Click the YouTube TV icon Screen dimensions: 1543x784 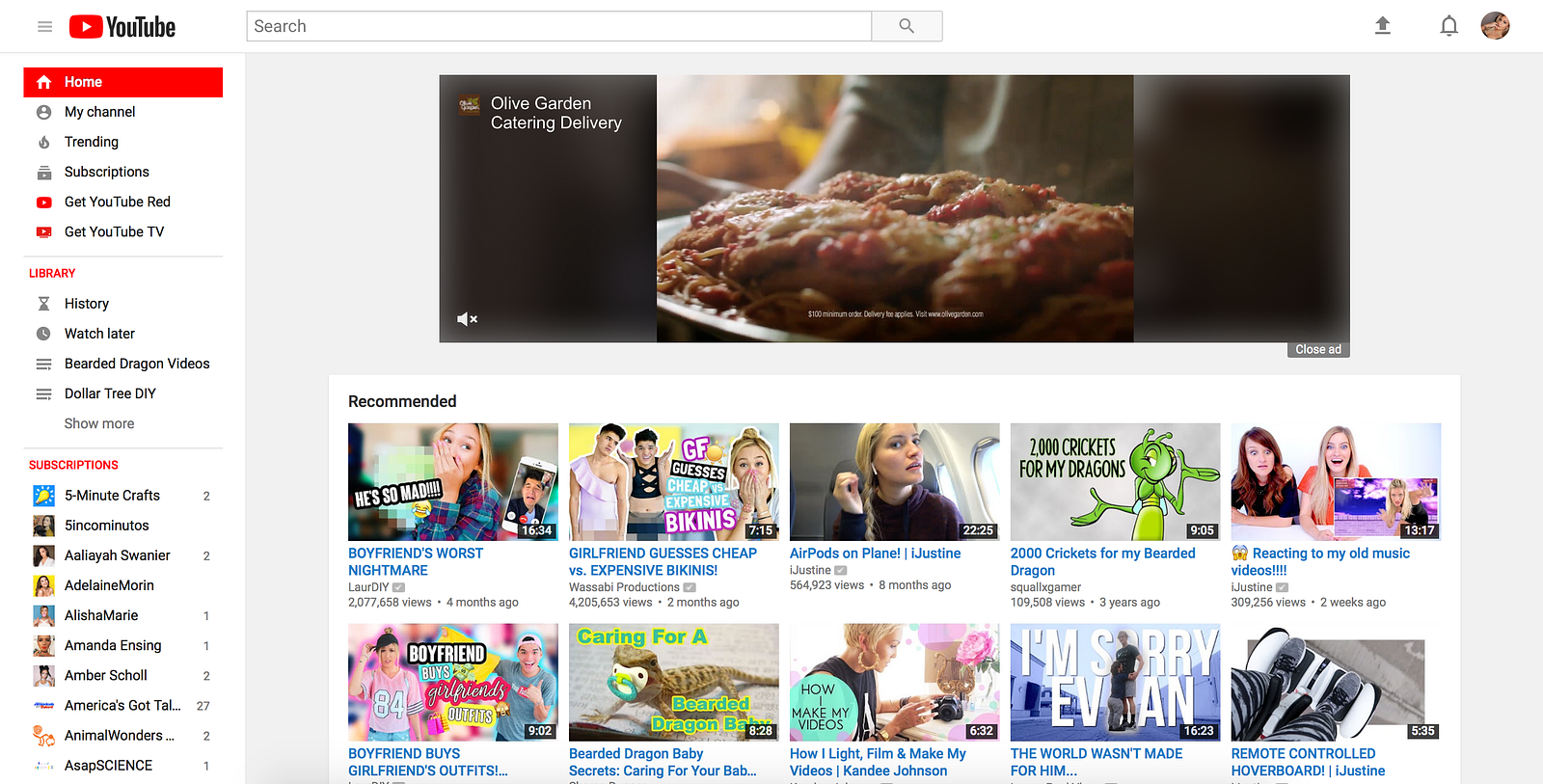point(43,231)
